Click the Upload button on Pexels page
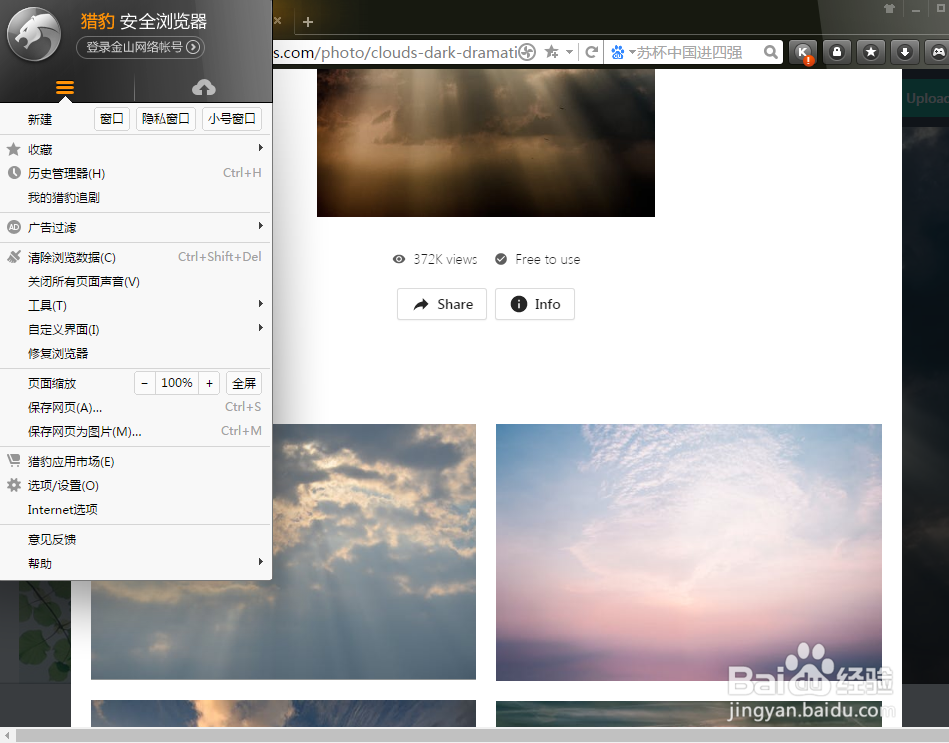This screenshot has height=743, width=949. click(x=927, y=98)
